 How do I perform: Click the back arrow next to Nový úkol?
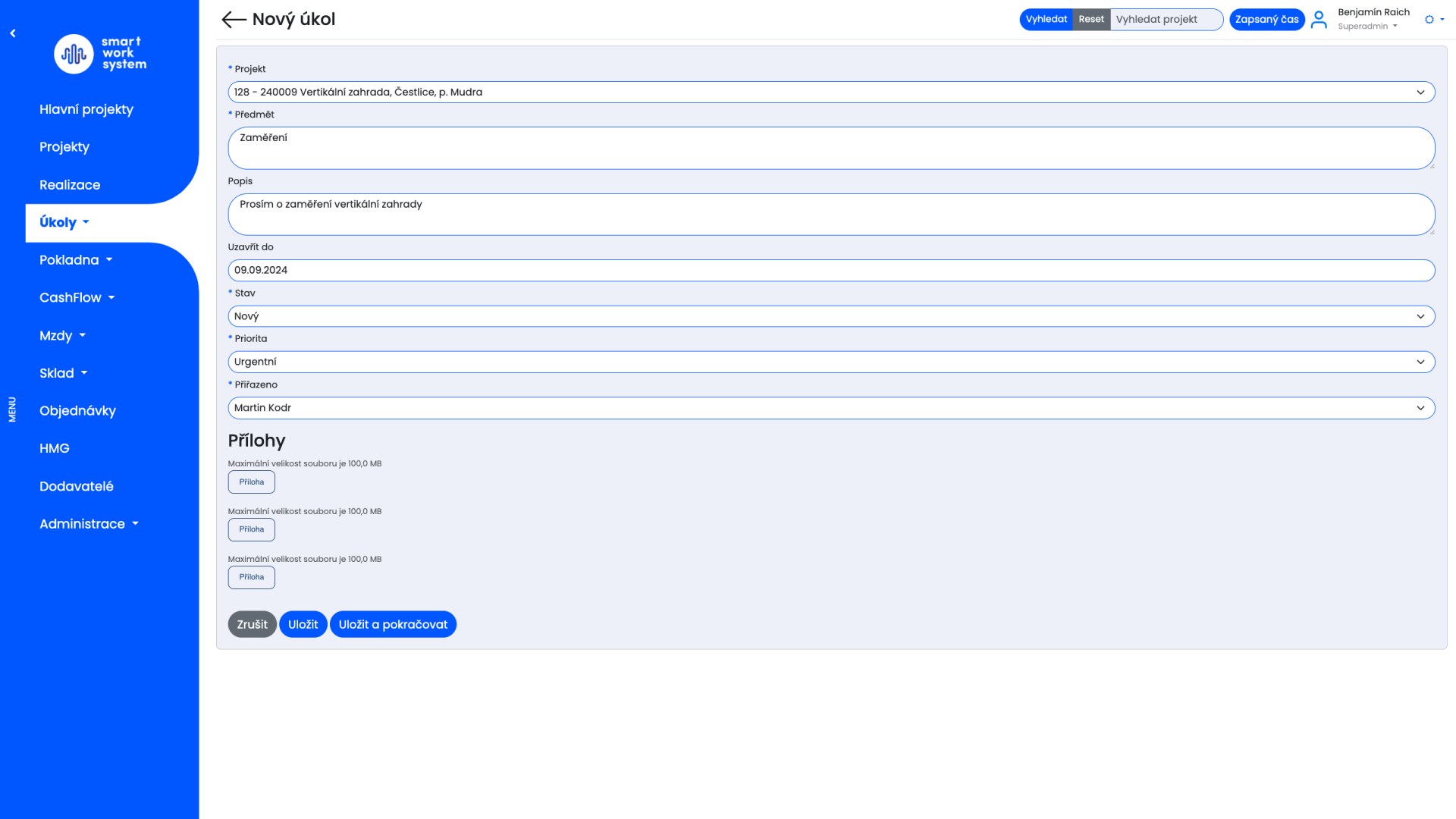tap(233, 20)
